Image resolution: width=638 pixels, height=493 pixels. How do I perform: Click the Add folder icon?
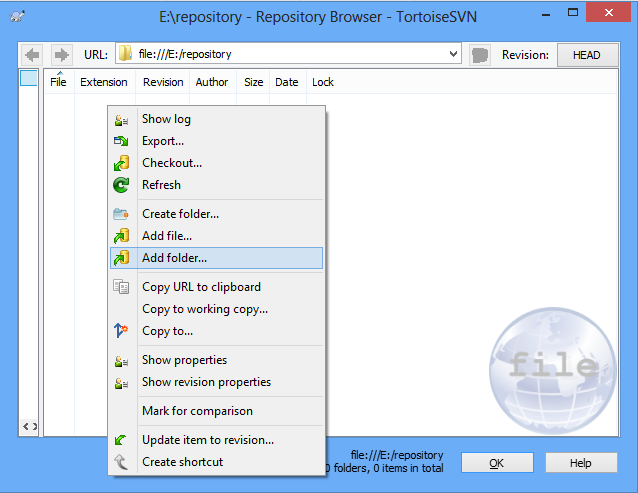tap(121, 258)
